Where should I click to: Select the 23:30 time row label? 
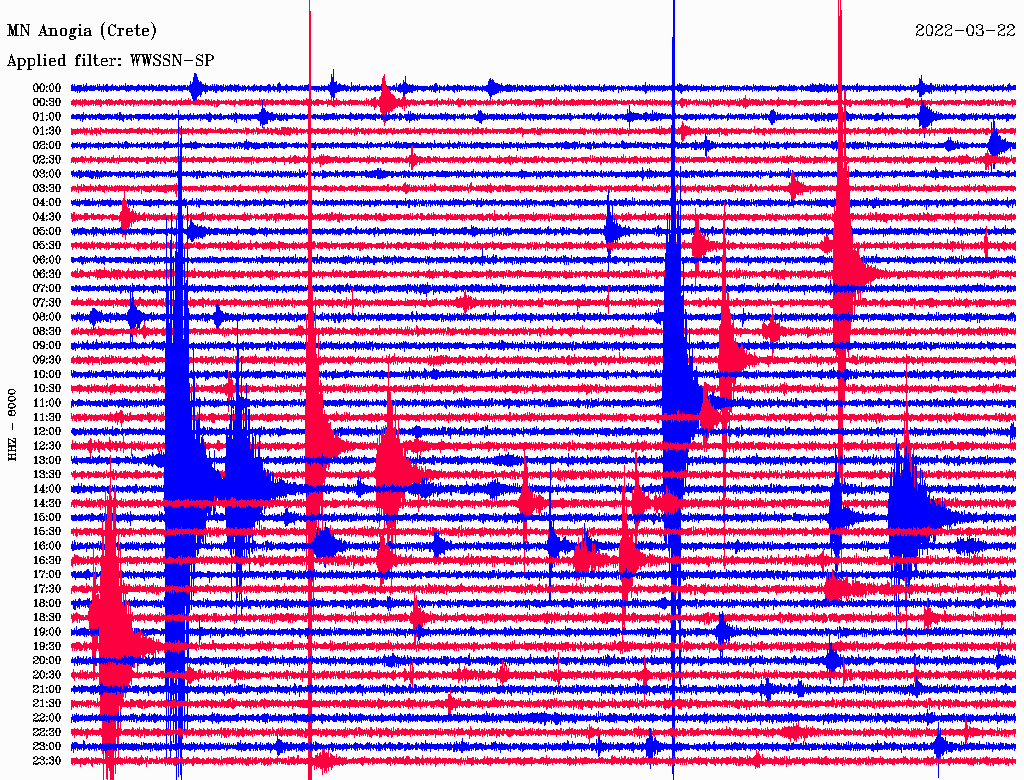point(47,761)
